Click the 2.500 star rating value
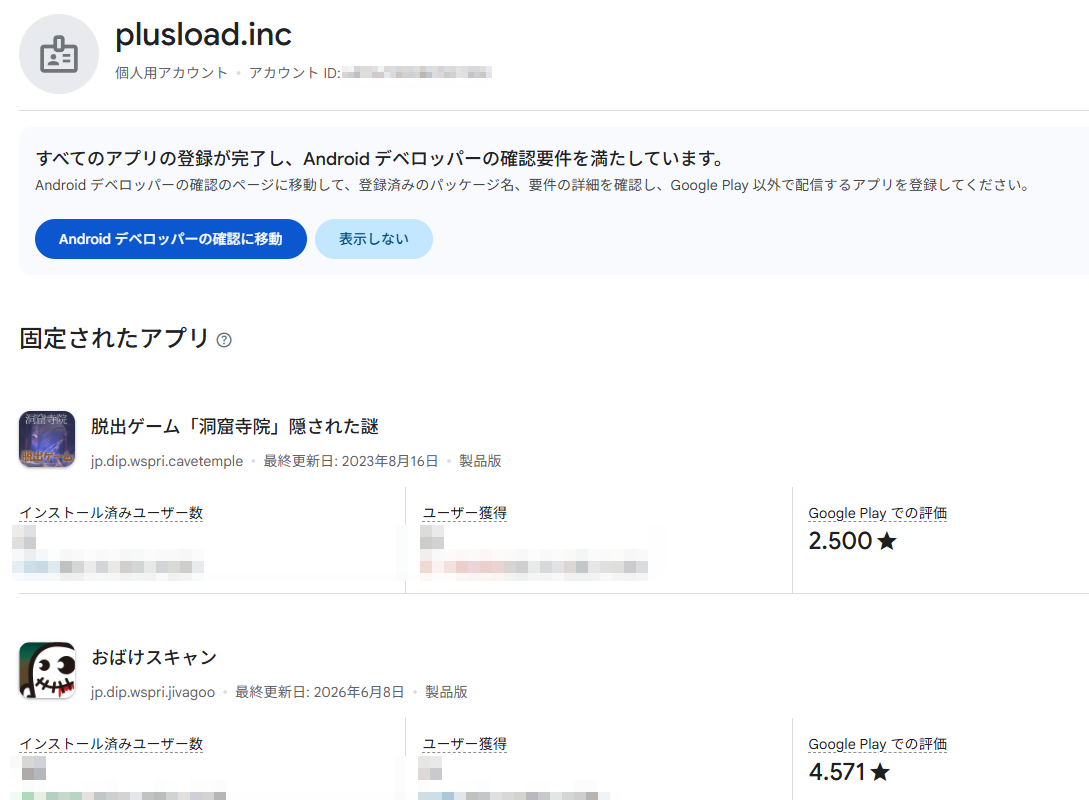Image resolution: width=1089 pixels, height=800 pixels. [x=840, y=541]
